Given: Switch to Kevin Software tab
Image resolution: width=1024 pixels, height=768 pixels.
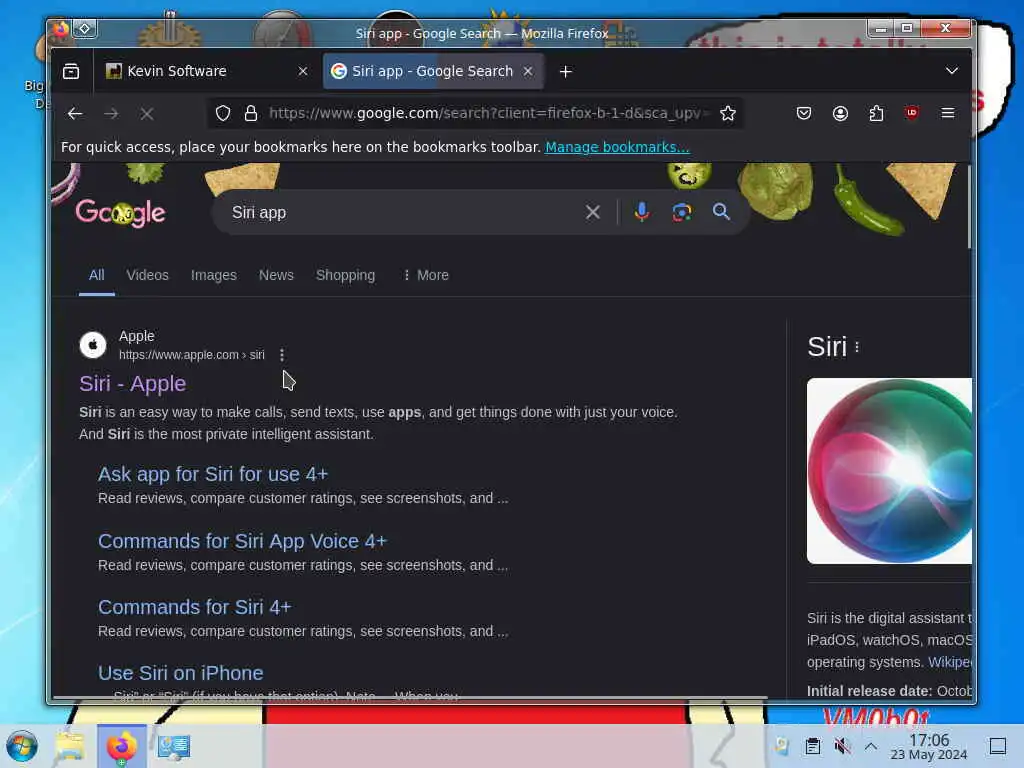Looking at the screenshot, I should click(x=204, y=71).
